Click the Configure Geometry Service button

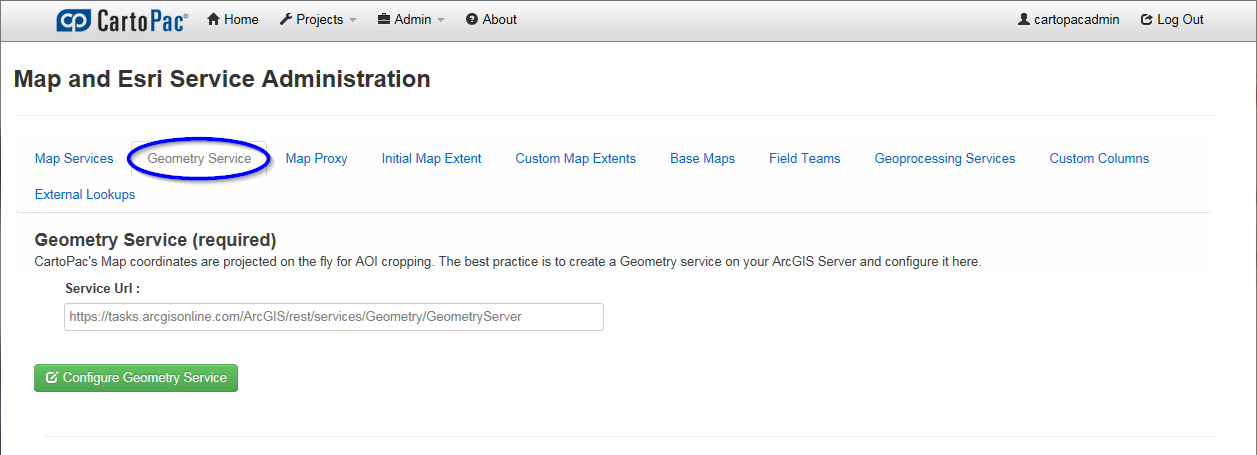click(x=136, y=378)
